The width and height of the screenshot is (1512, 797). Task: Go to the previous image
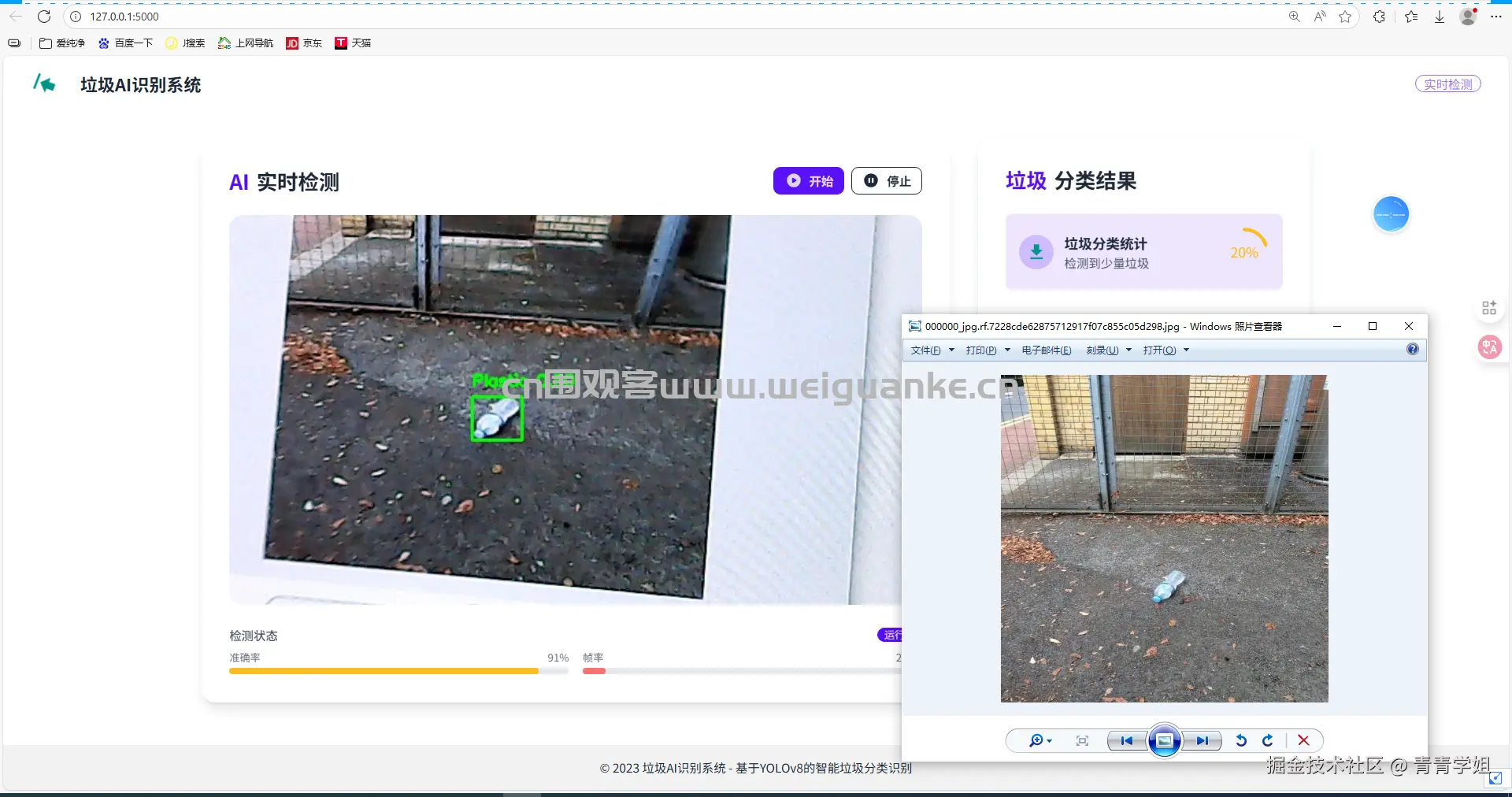(x=1126, y=740)
